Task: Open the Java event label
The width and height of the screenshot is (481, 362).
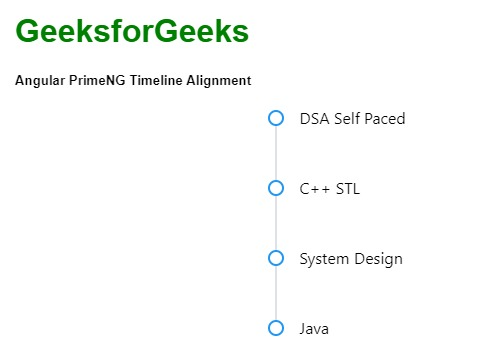Action: [x=314, y=329]
